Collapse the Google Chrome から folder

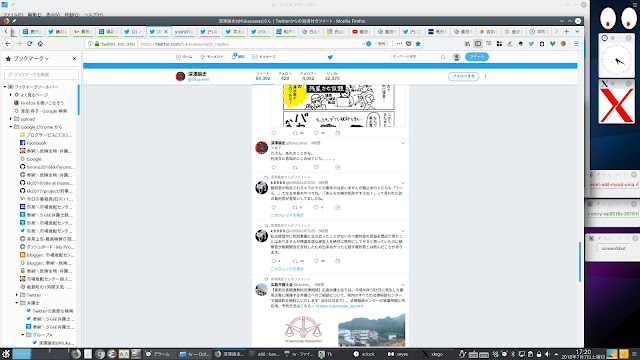click(x=11, y=127)
